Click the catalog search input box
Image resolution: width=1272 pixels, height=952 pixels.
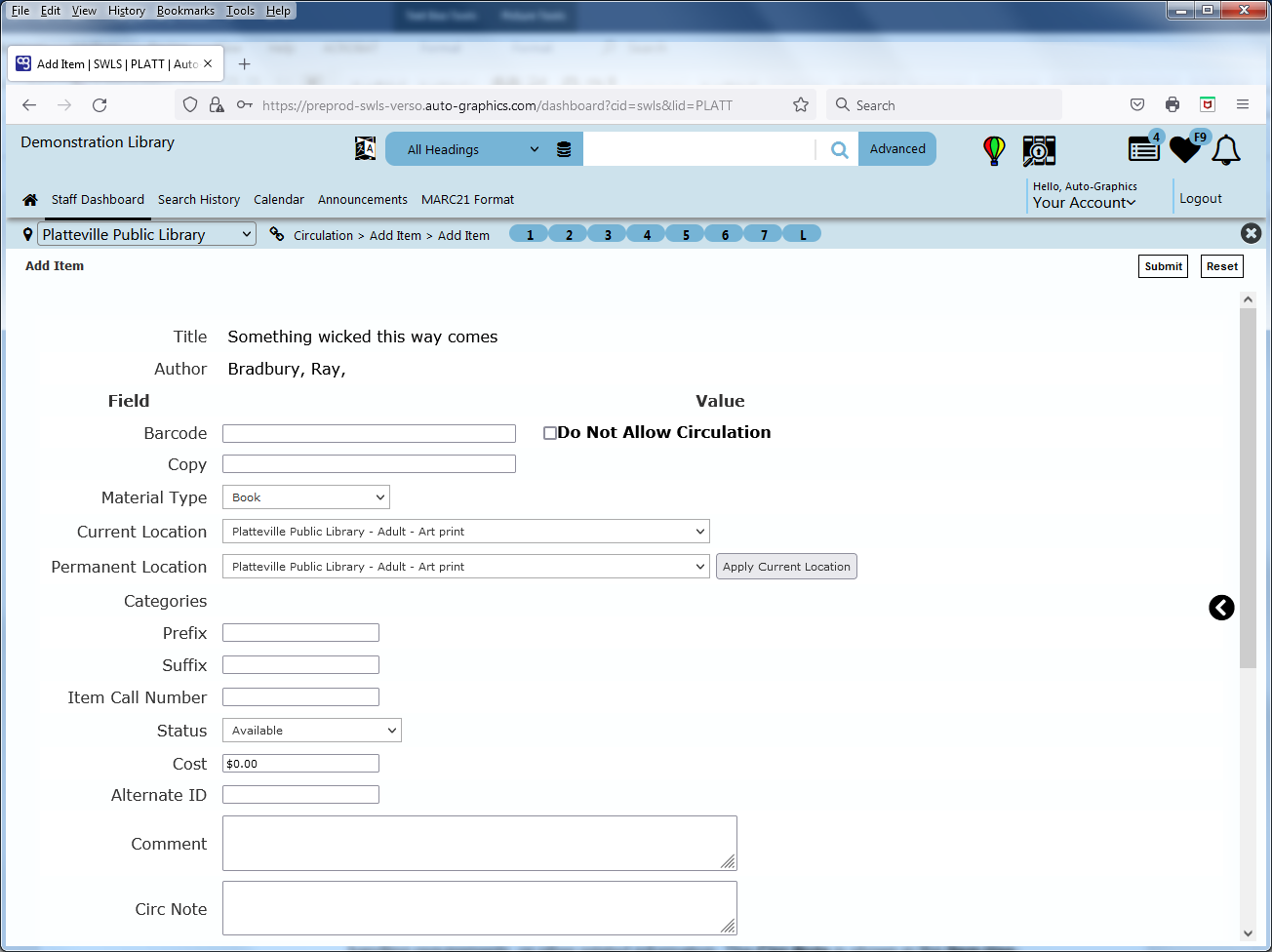coord(698,149)
